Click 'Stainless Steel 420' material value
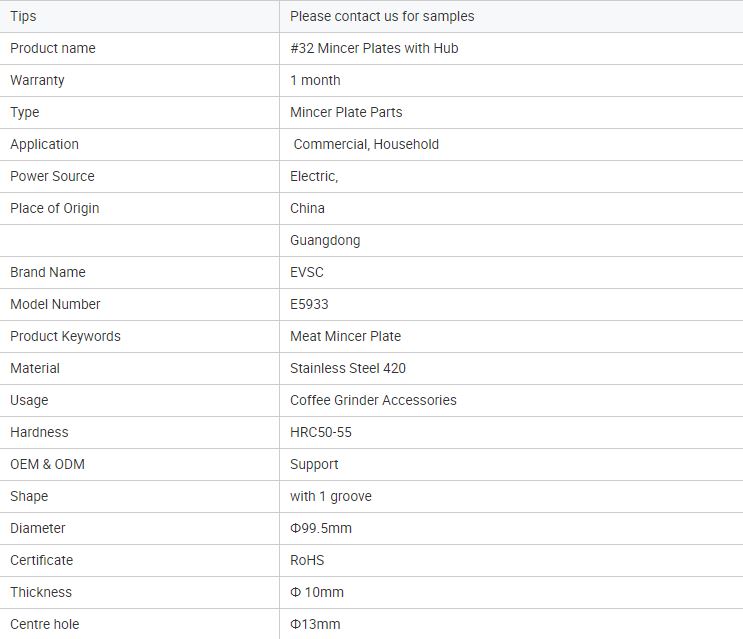The width and height of the screenshot is (743, 639). (x=348, y=369)
